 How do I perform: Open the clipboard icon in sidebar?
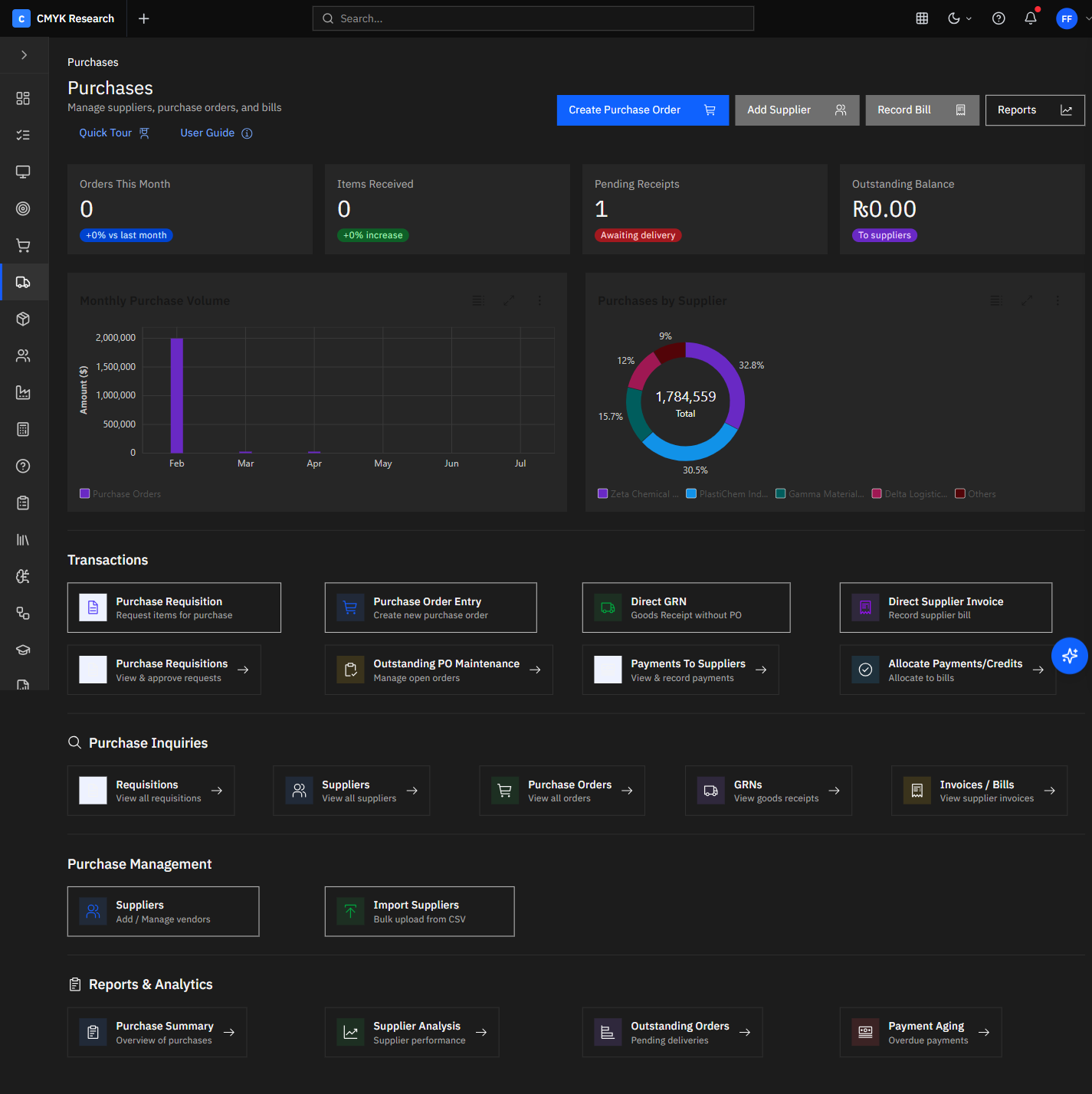point(23,503)
